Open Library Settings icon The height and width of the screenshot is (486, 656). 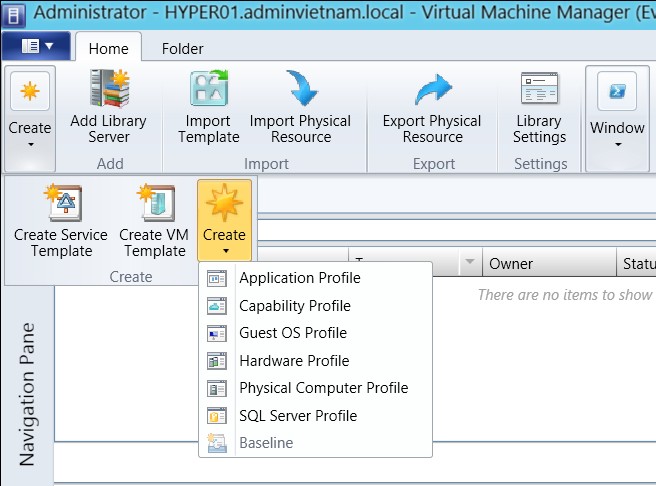point(540,88)
